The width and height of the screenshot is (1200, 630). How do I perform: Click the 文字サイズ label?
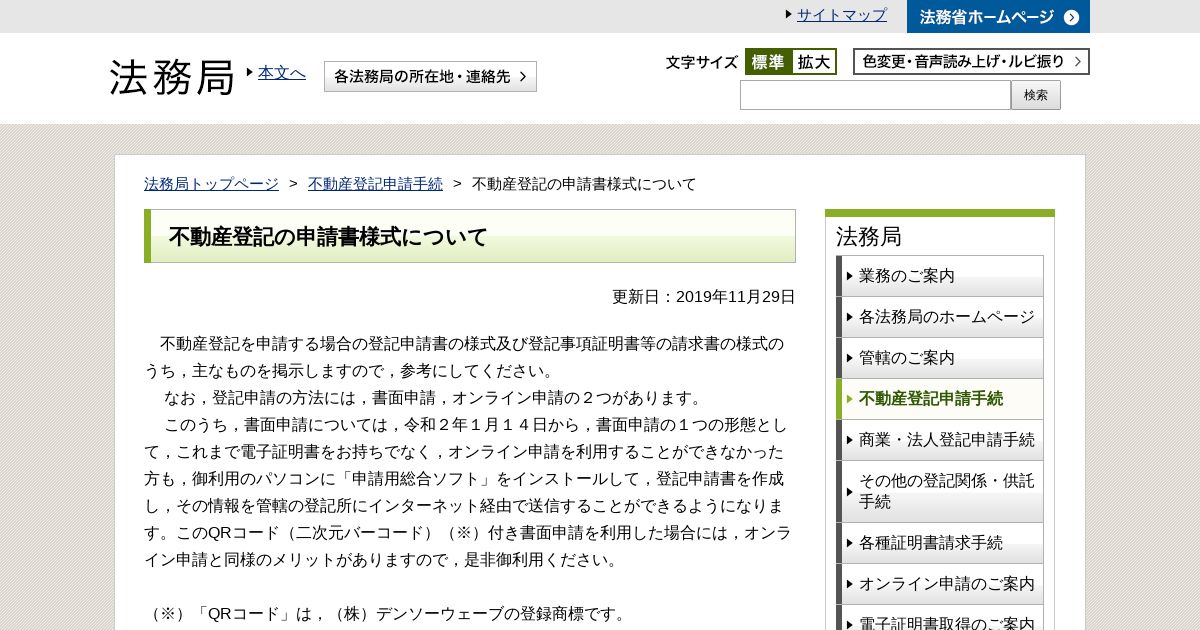702,62
